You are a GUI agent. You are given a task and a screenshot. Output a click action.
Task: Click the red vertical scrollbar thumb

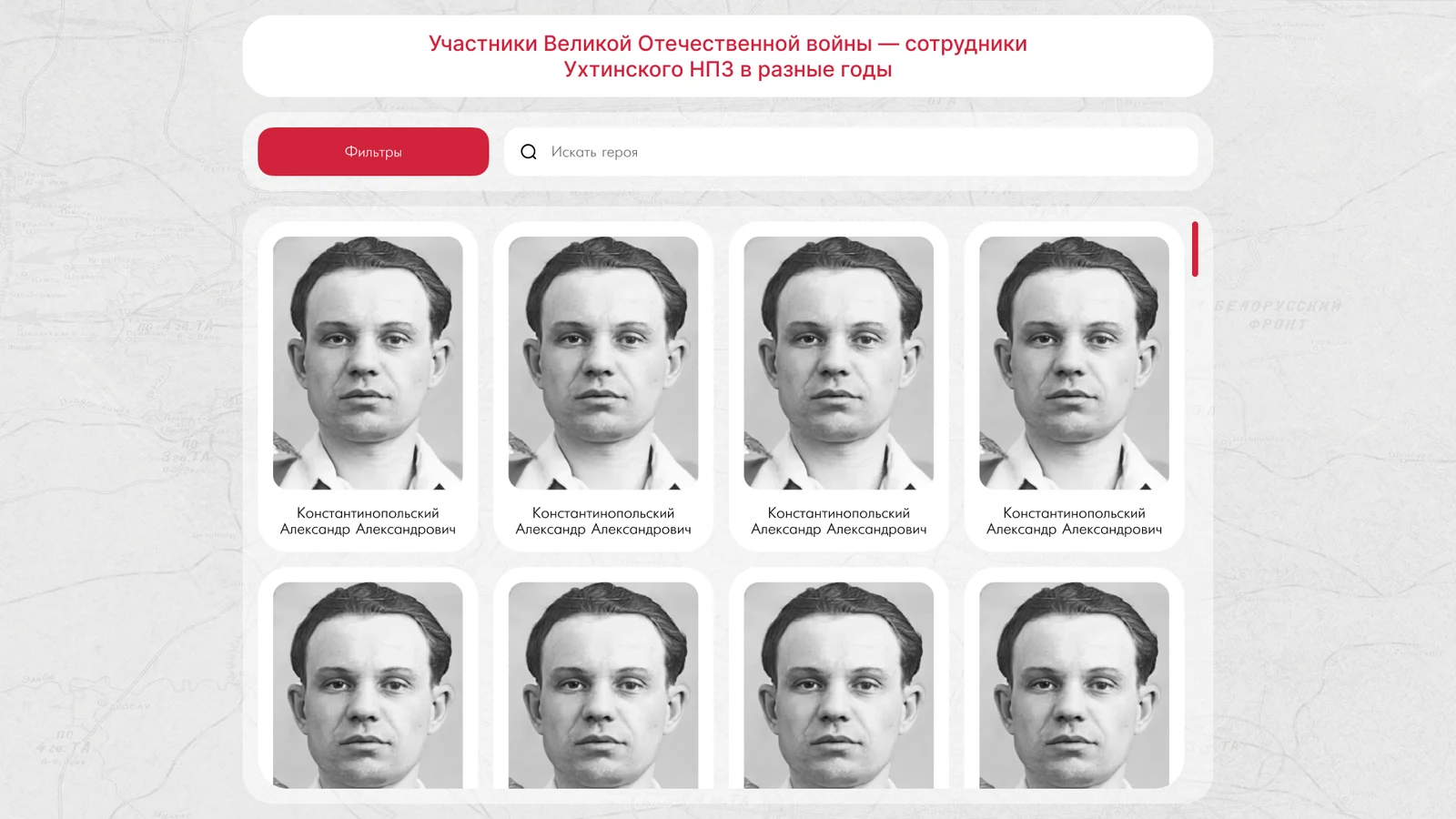(1195, 248)
